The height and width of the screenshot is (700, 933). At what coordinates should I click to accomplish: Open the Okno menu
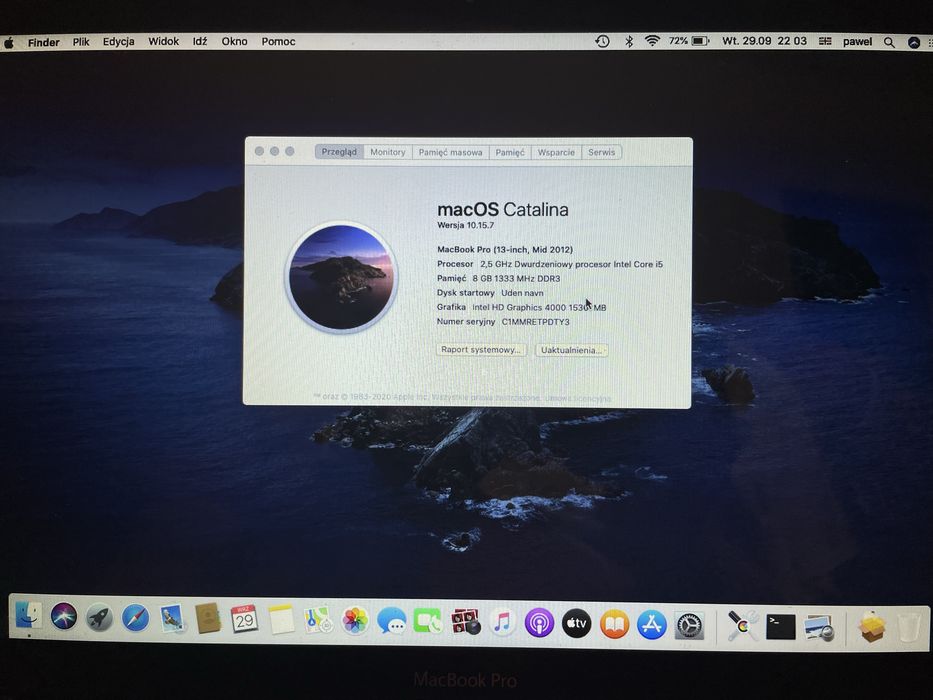coord(234,41)
